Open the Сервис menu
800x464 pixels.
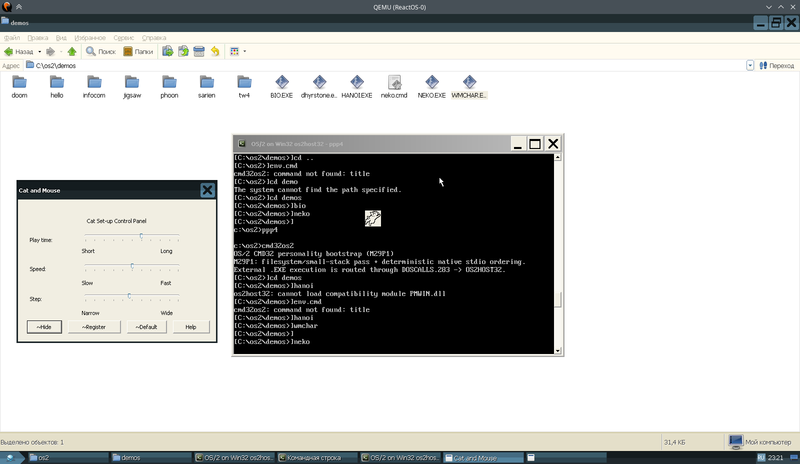click(x=123, y=38)
